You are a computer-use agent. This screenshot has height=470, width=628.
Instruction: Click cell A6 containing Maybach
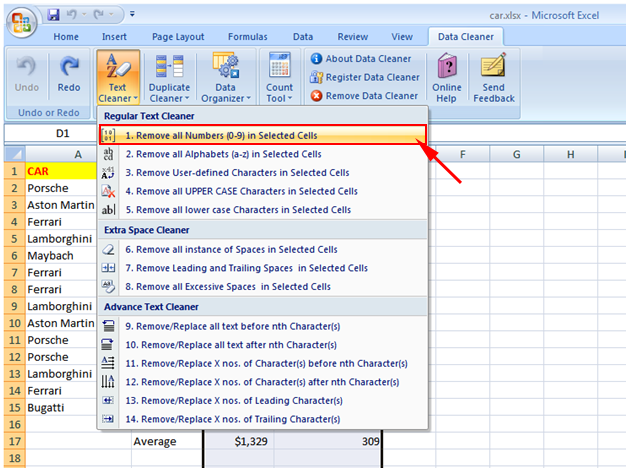tap(61, 255)
